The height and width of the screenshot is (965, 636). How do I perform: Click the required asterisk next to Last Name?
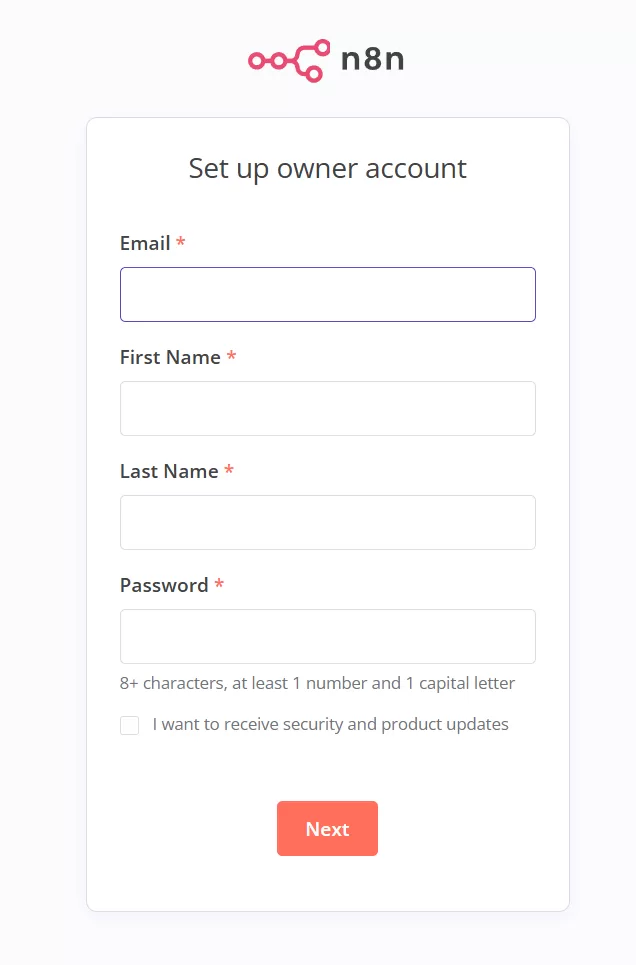point(229,470)
